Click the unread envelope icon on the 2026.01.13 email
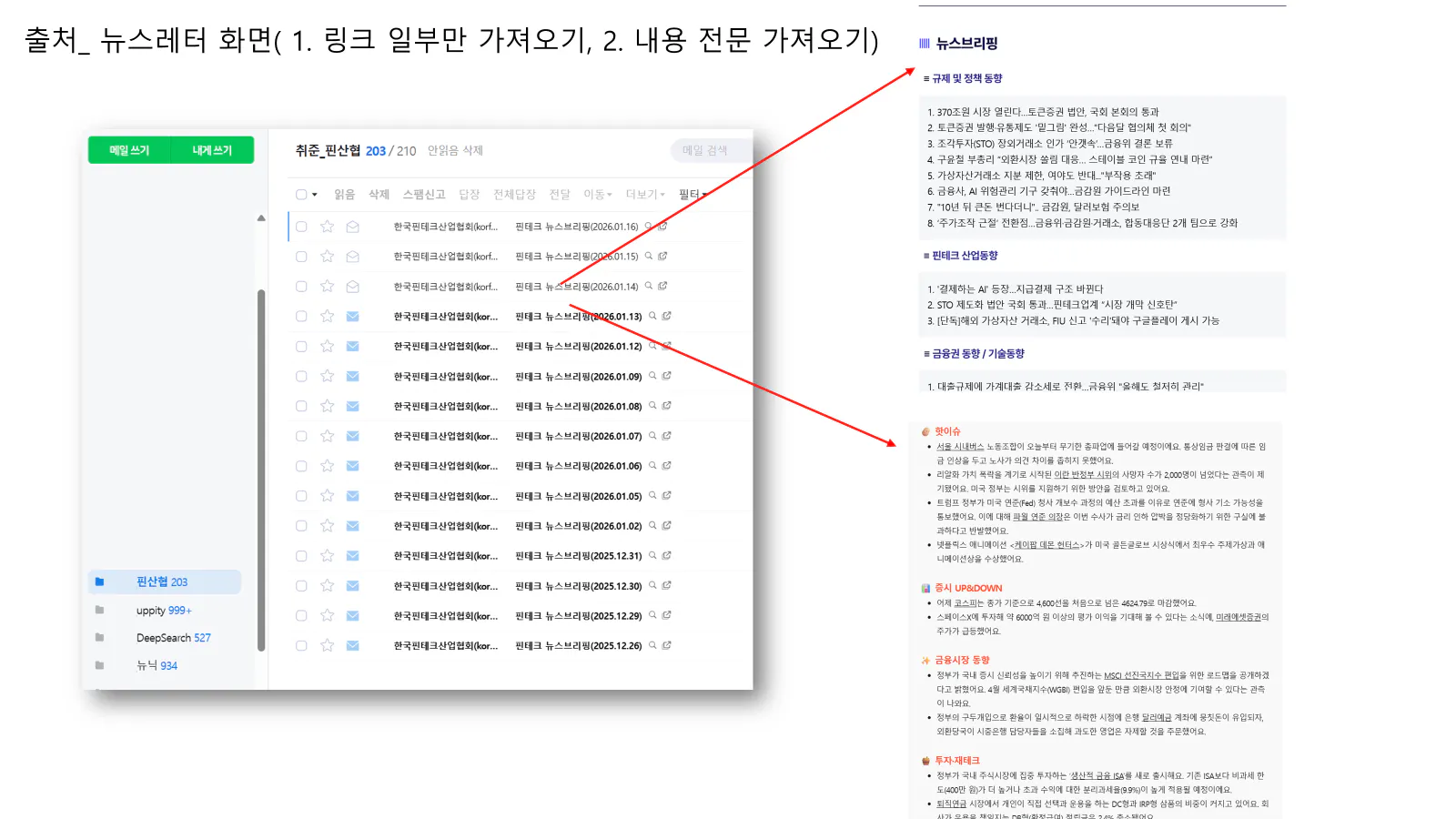This screenshot has height=819, width=1456. click(353, 317)
